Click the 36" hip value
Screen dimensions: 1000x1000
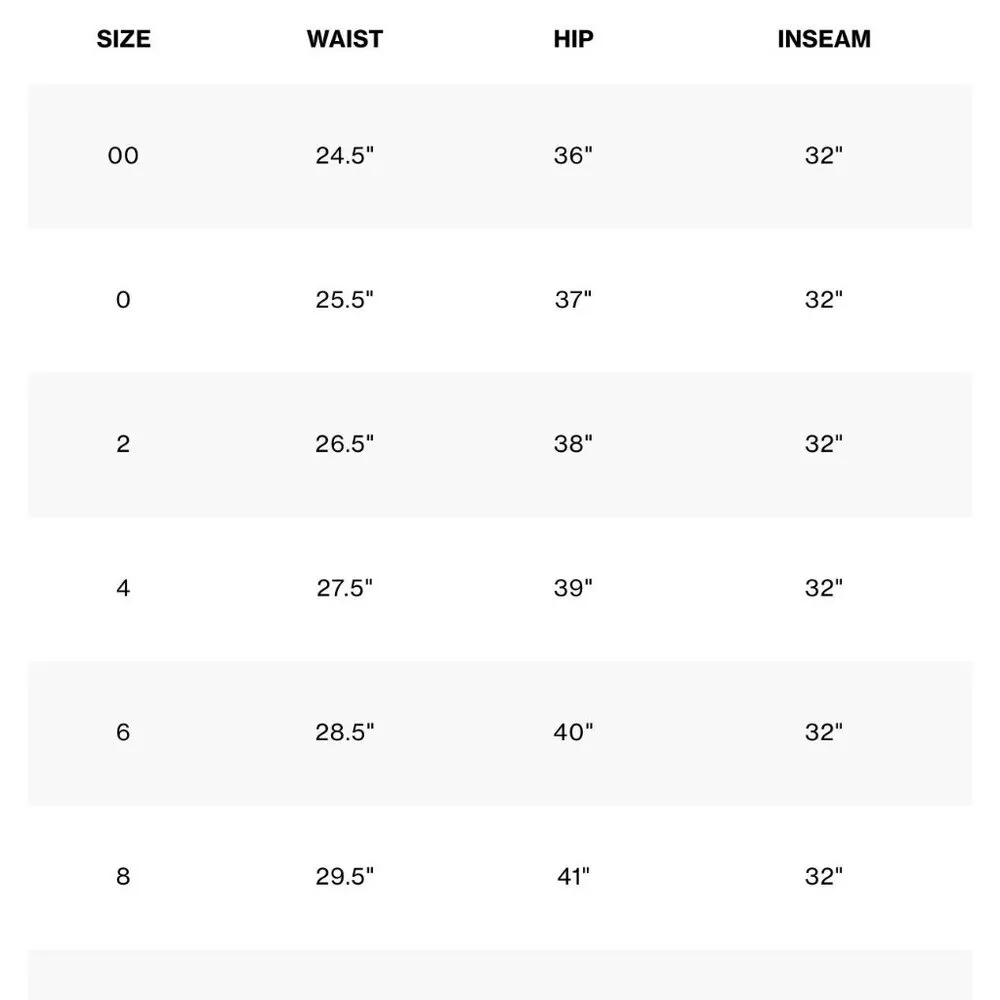click(x=573, y=156)
